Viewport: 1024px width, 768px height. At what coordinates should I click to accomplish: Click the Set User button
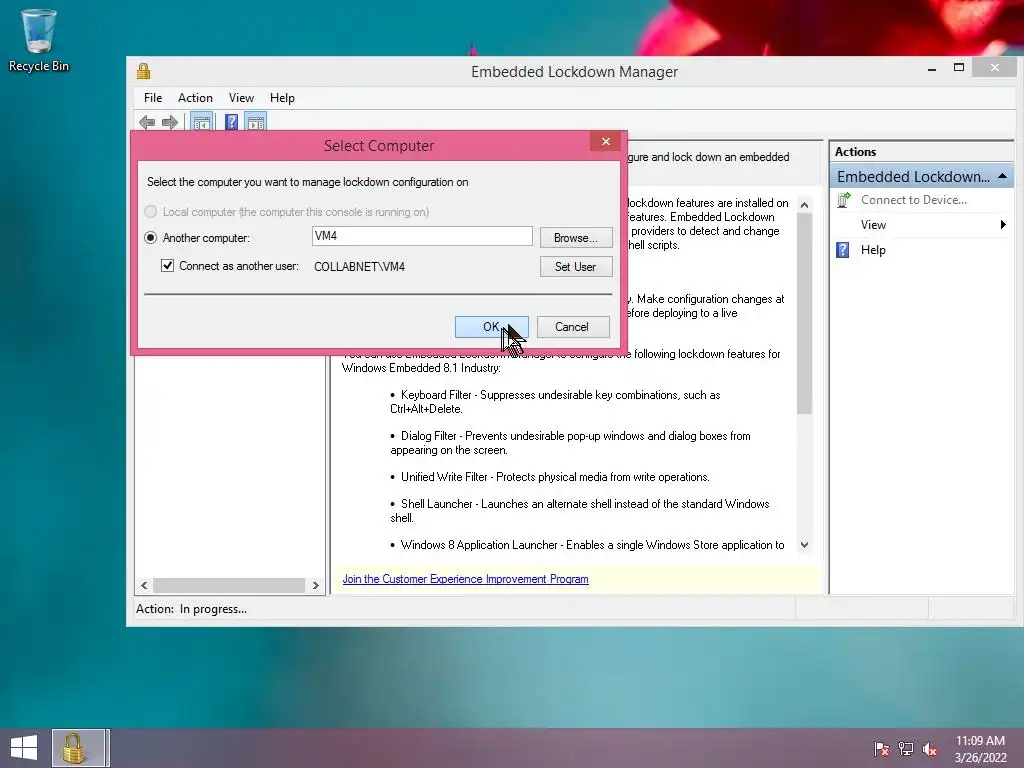(575, 266)
